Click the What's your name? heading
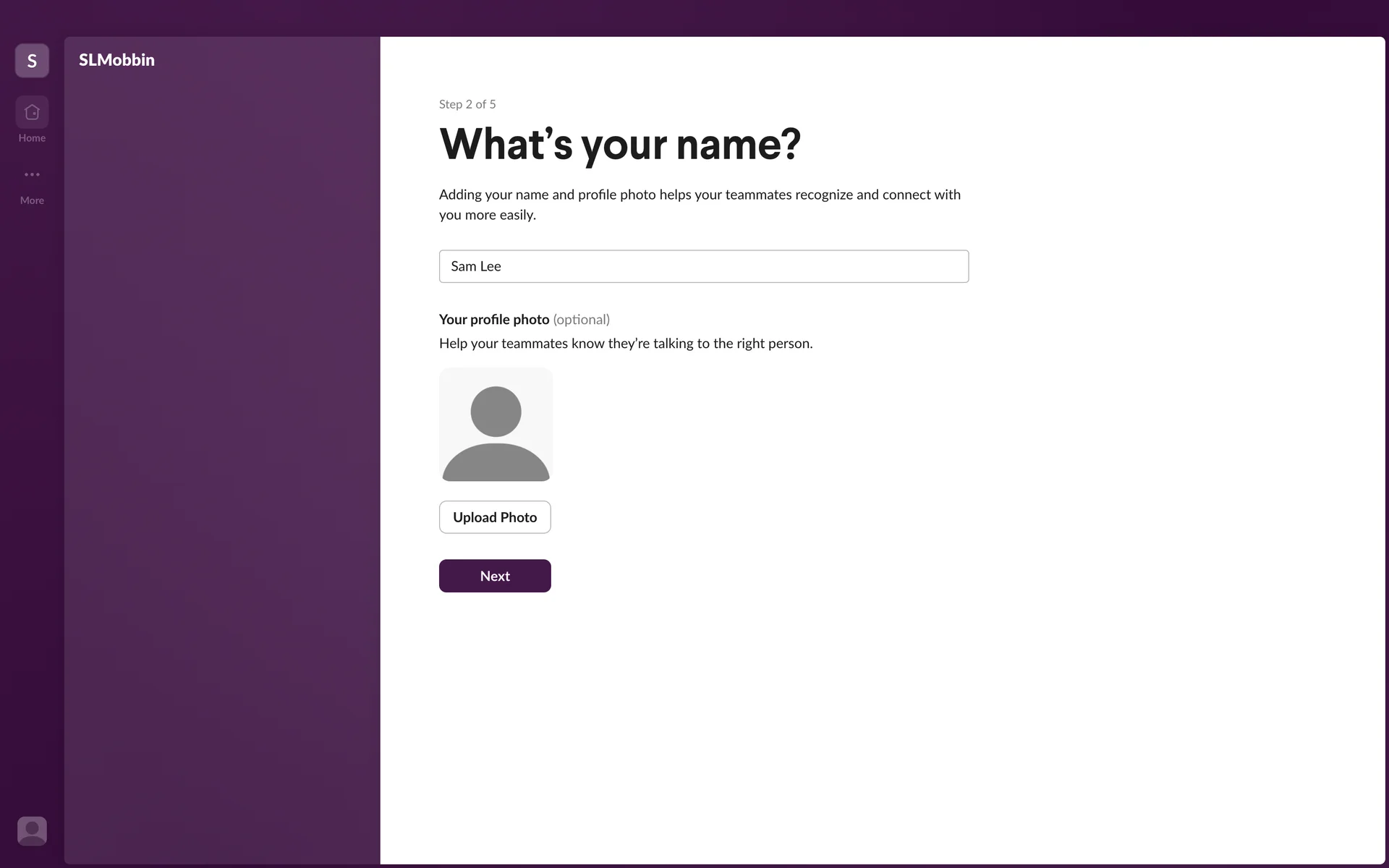Viewport: 1389px width, 868px height. click(x=619, y=144)
